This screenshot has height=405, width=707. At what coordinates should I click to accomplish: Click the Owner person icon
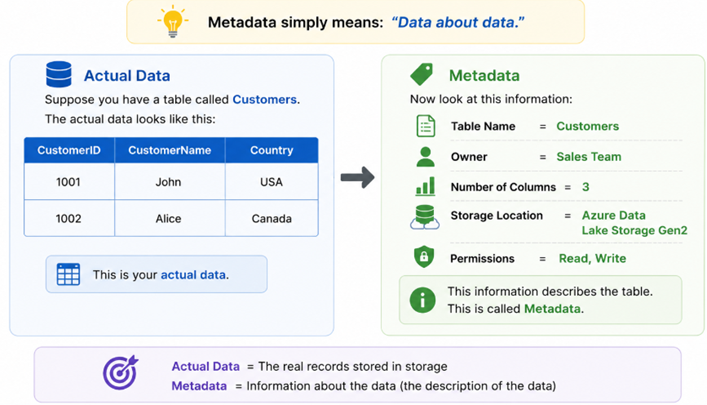pos(425,157)
